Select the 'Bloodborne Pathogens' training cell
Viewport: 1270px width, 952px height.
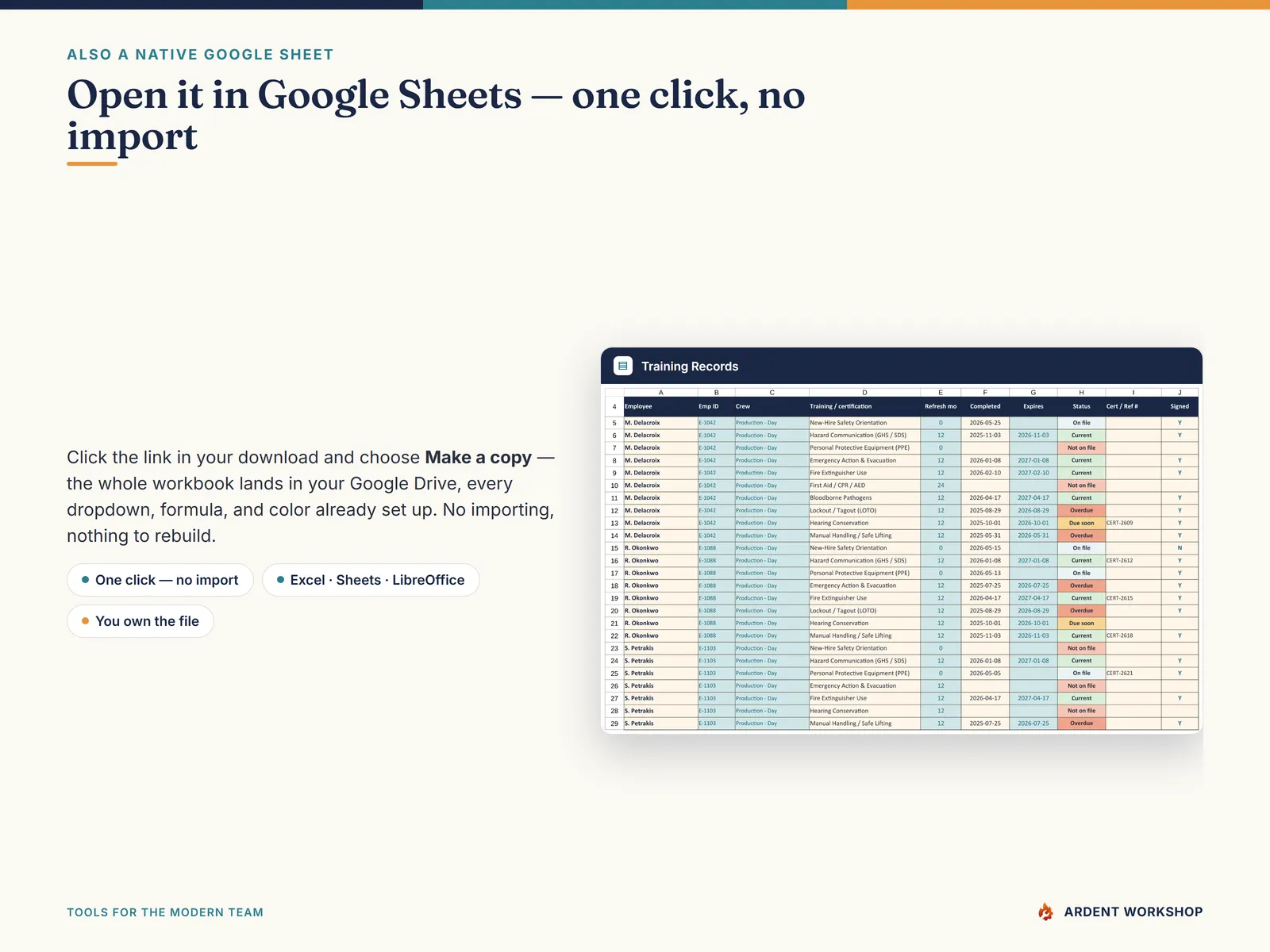(864, 497)
